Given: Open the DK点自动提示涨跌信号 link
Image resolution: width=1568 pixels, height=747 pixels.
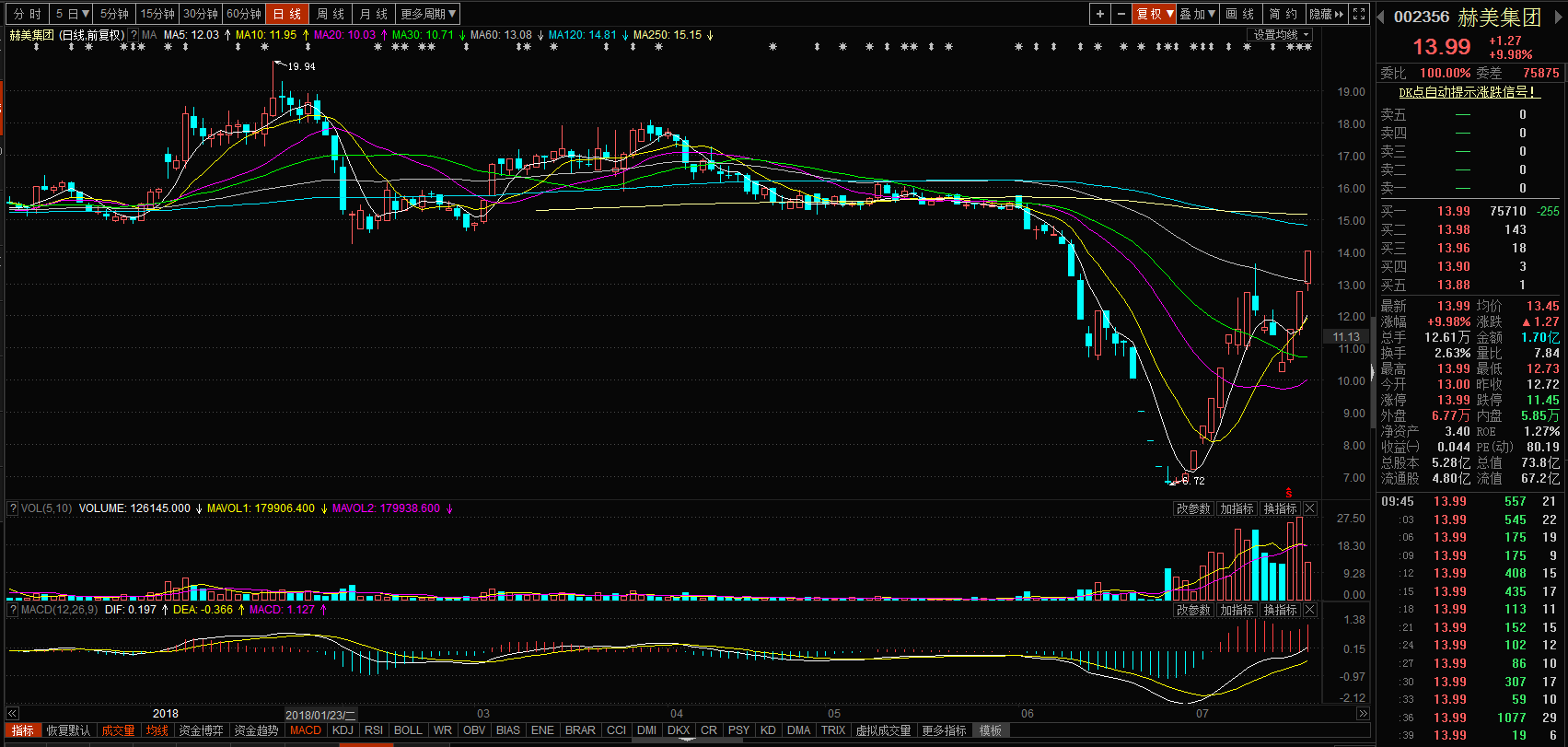Looking at the screenshot, I should (1469, 92).
